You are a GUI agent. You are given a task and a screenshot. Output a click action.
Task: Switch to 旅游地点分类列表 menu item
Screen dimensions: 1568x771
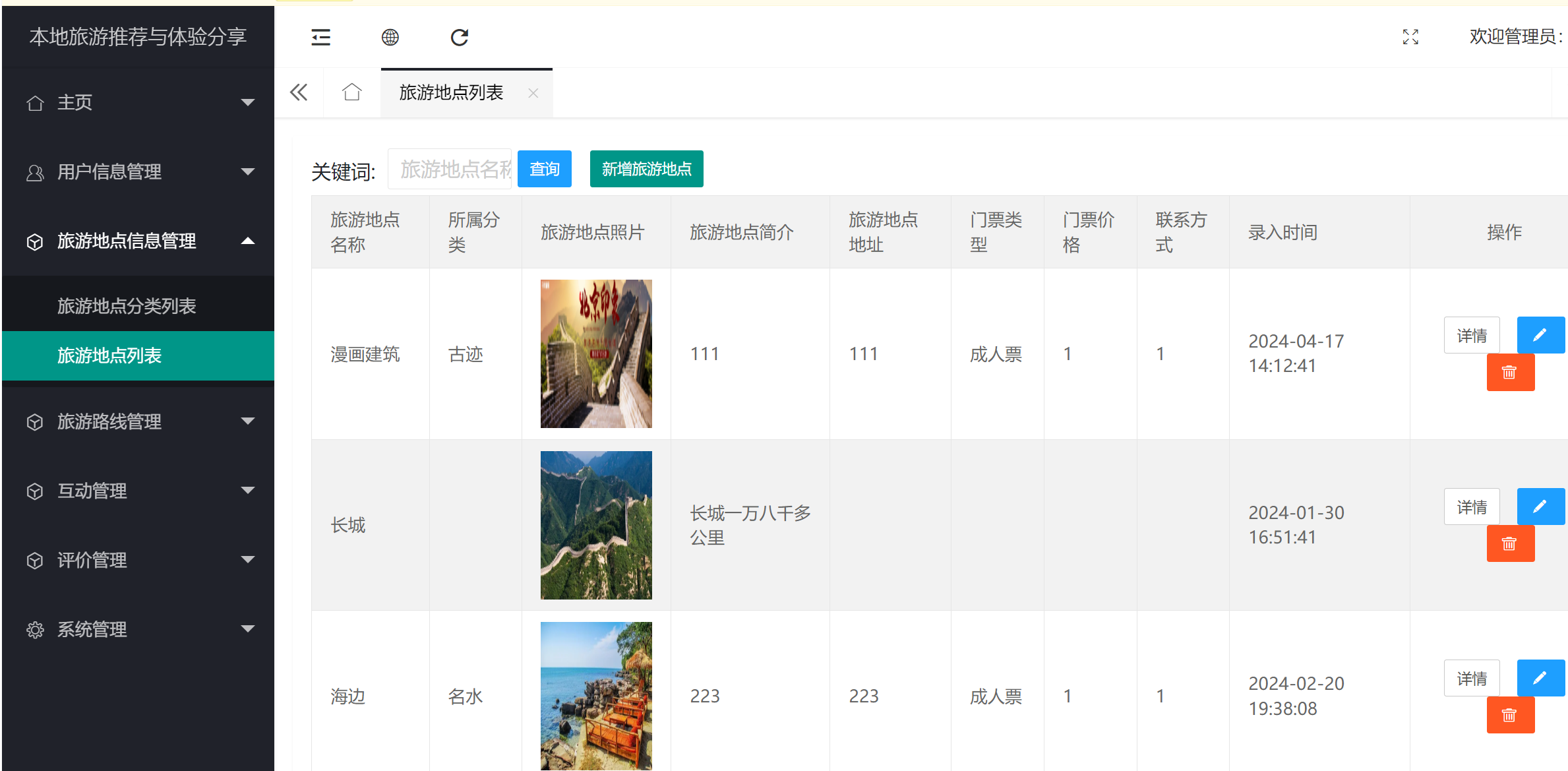point(126,305)
